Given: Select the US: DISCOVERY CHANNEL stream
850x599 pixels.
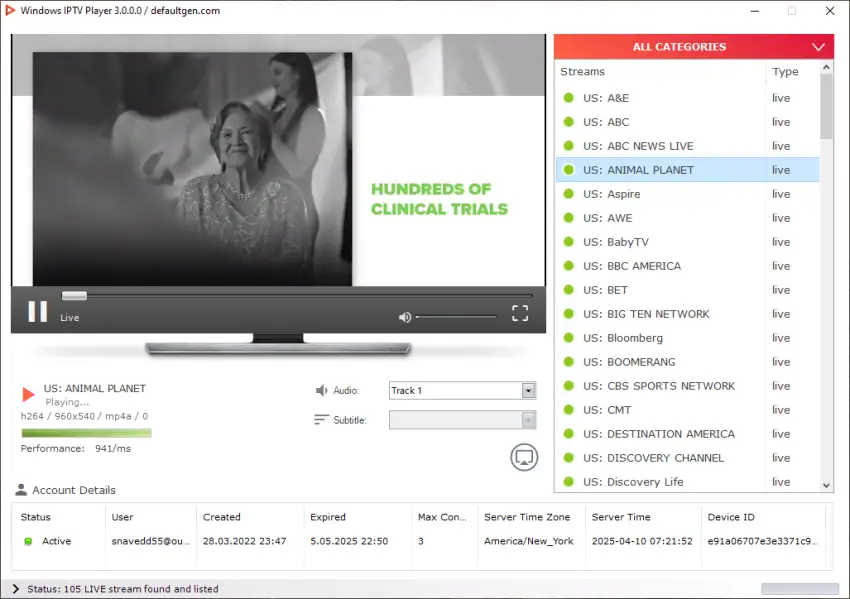Looking at the screenshot, I should pos(687,458).
